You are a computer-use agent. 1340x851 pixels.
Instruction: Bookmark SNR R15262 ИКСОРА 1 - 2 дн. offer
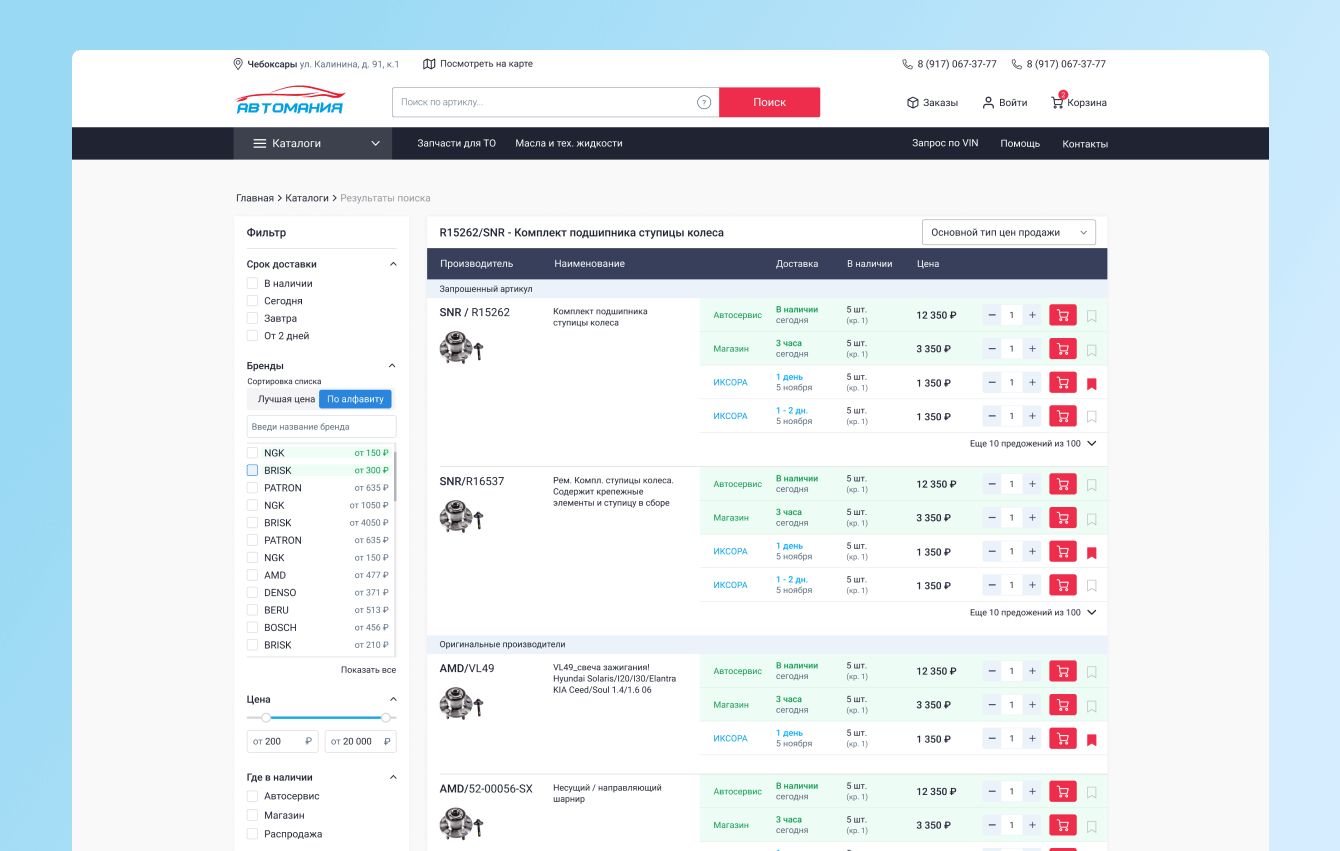point(1092,417)
